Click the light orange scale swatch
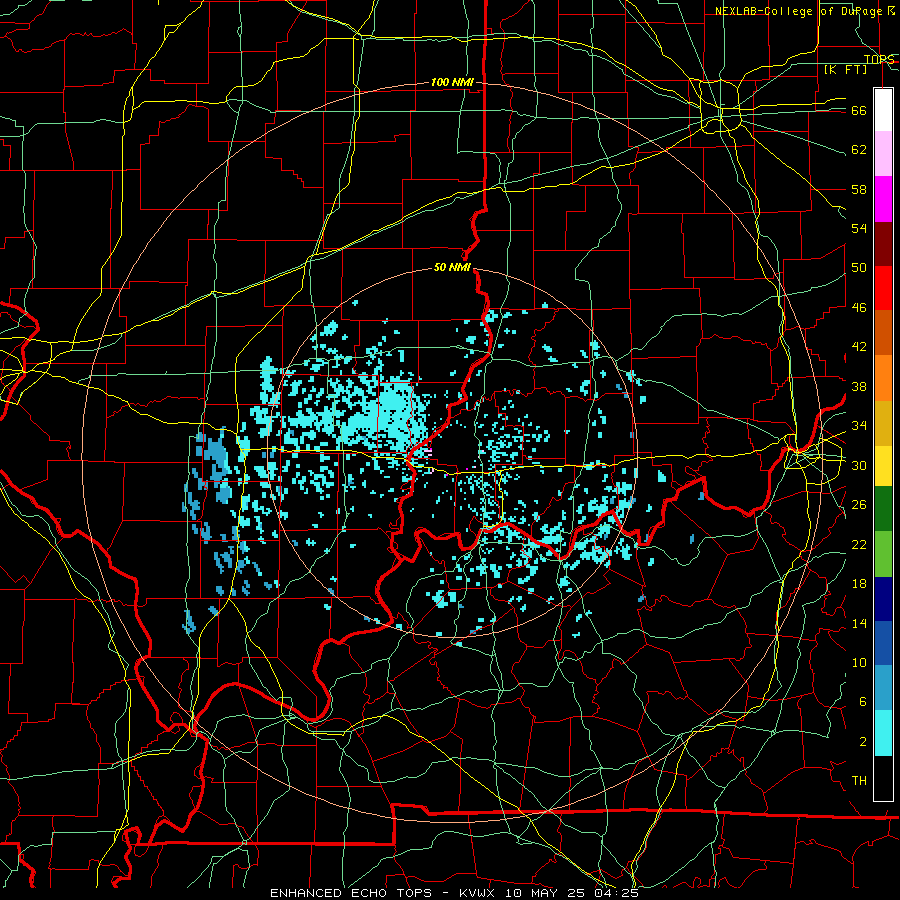This screenshot has height=900, width=900. (x=883, y=377)
